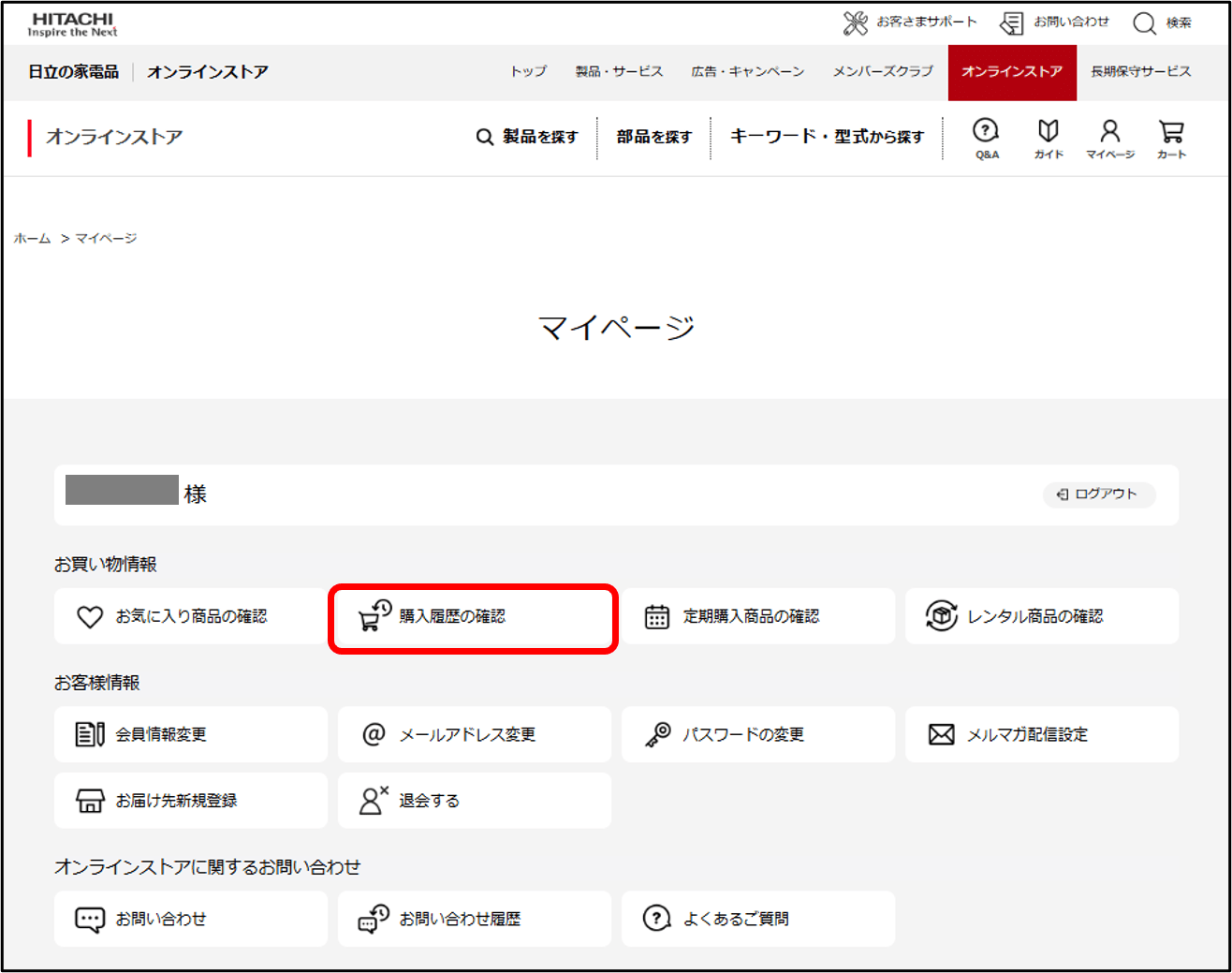Click the HITACHI logo
This screenshot has width=1232, height=973.
pos(72,24)
